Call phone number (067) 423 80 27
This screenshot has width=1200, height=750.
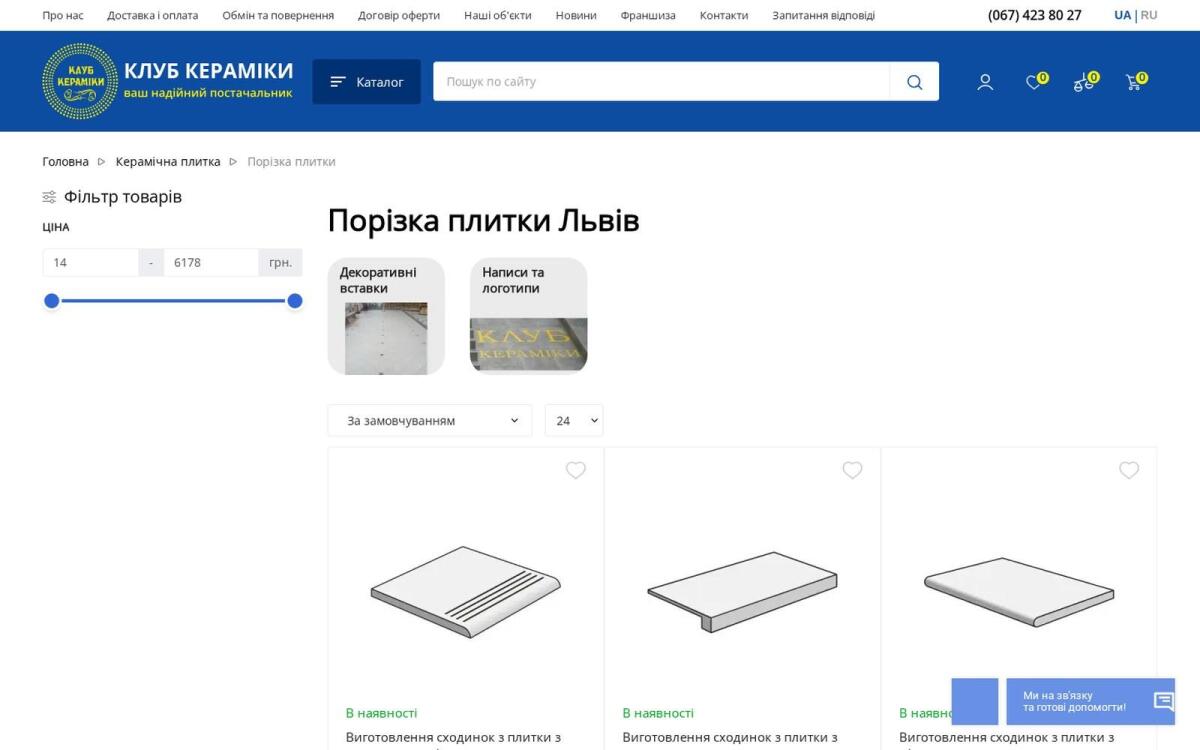(1035, 15)
